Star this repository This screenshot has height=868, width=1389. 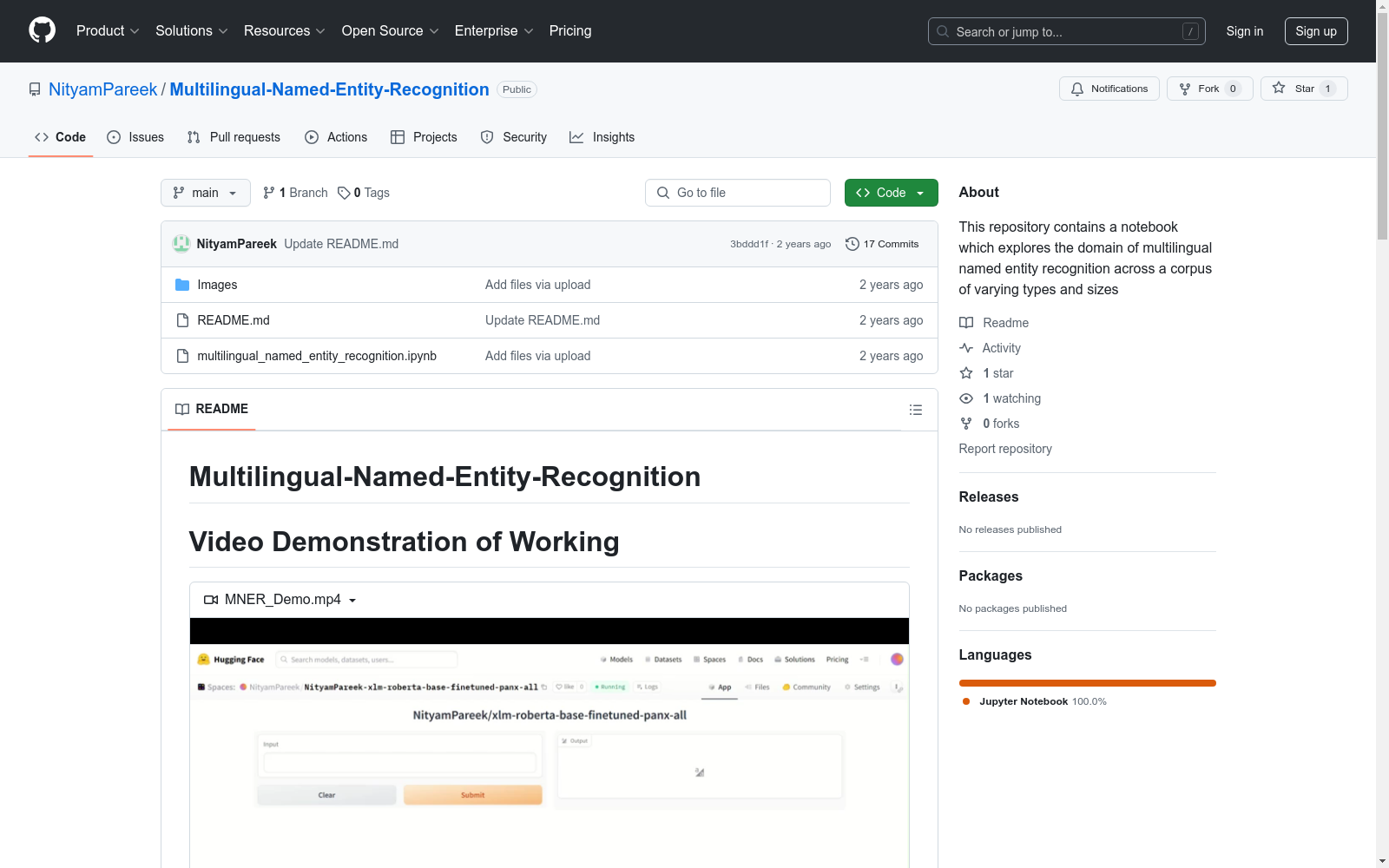1303,89
